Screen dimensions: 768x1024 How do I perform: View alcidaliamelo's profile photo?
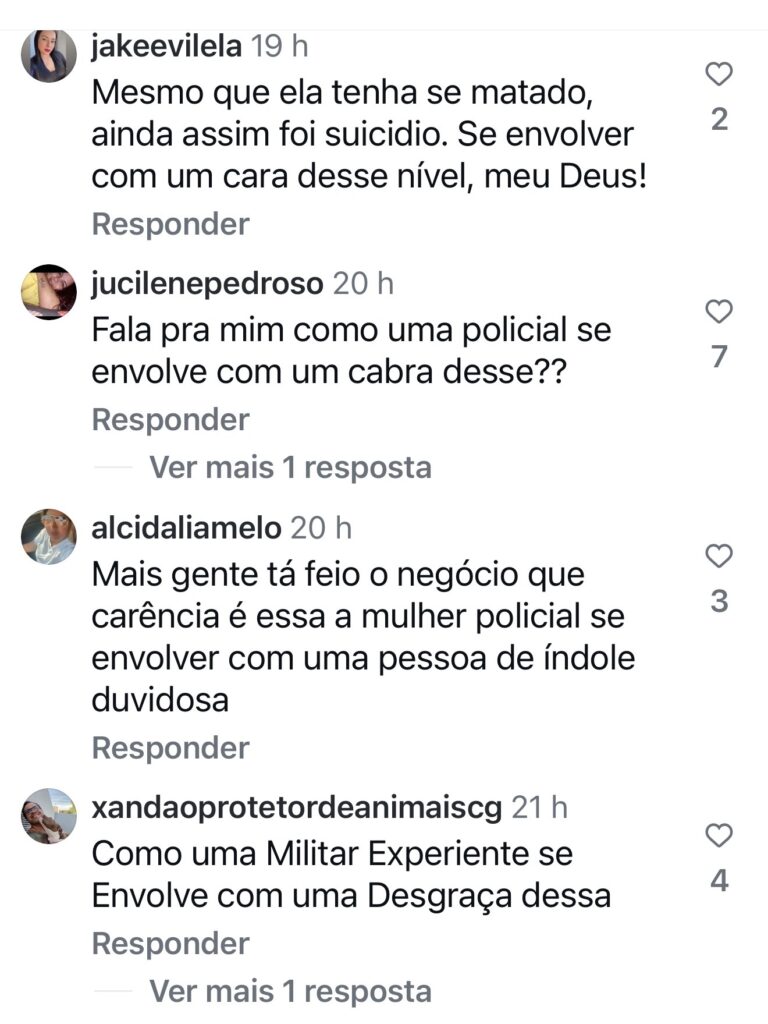pyautogui.click(x=49, y=536)
